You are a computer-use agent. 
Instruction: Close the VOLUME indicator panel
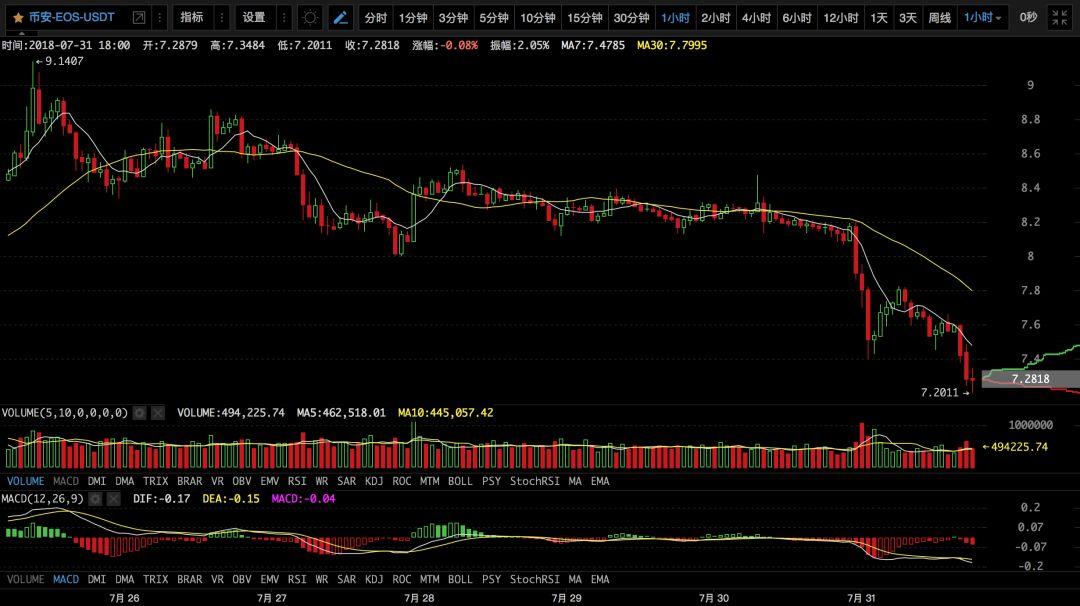coord(158,412)
